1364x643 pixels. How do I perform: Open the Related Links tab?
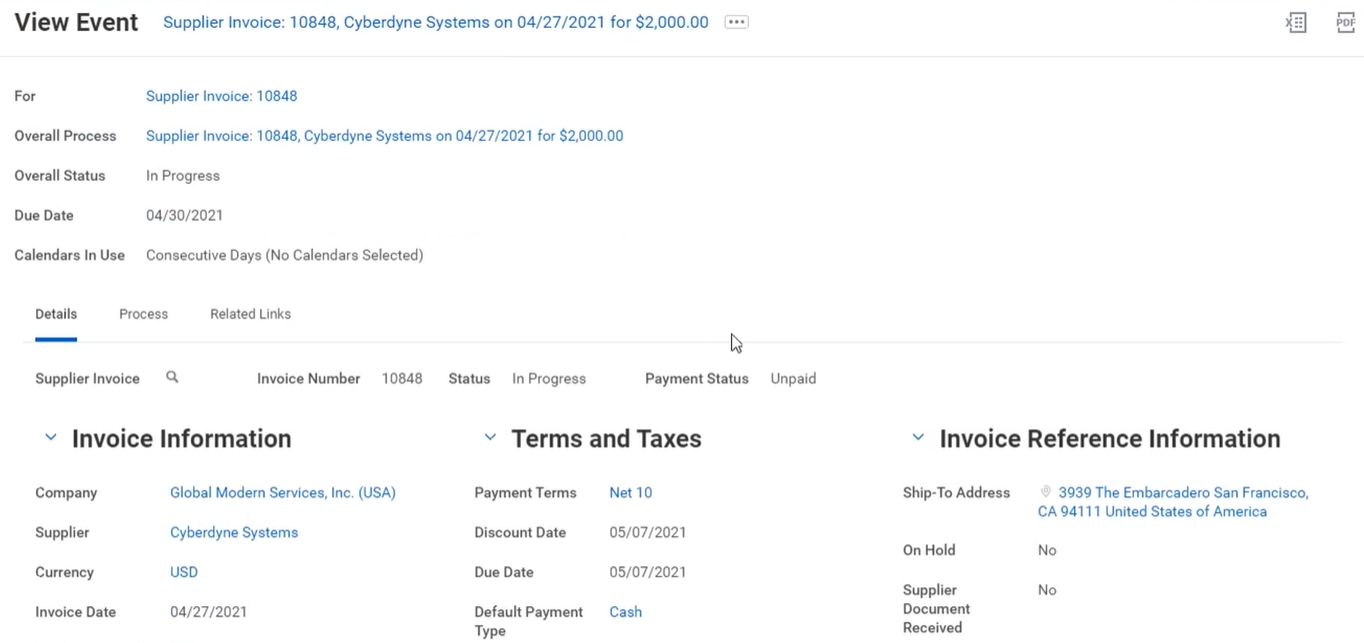point(250,314)
